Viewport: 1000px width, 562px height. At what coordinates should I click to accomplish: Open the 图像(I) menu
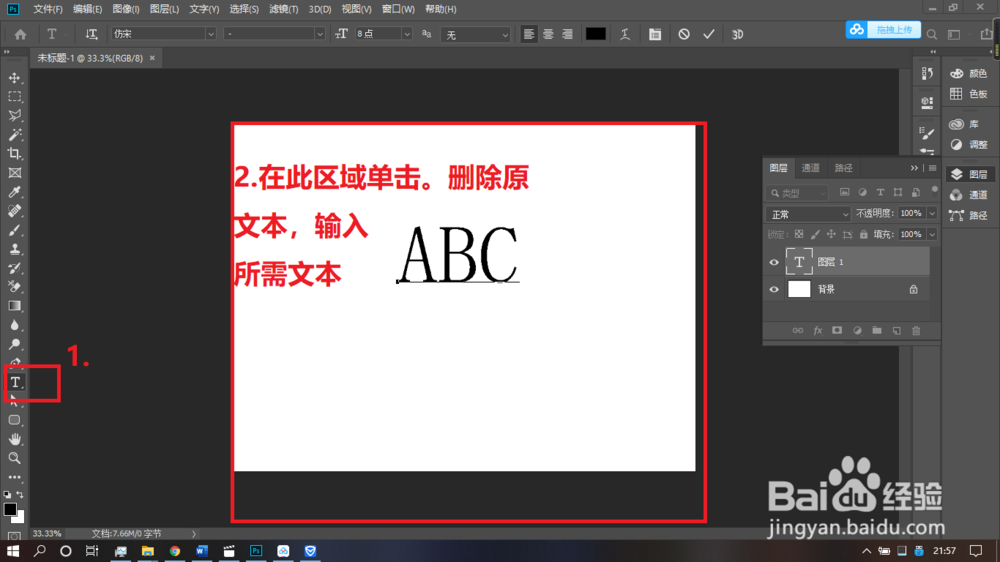pyautogui.click(x=126, y=9)
